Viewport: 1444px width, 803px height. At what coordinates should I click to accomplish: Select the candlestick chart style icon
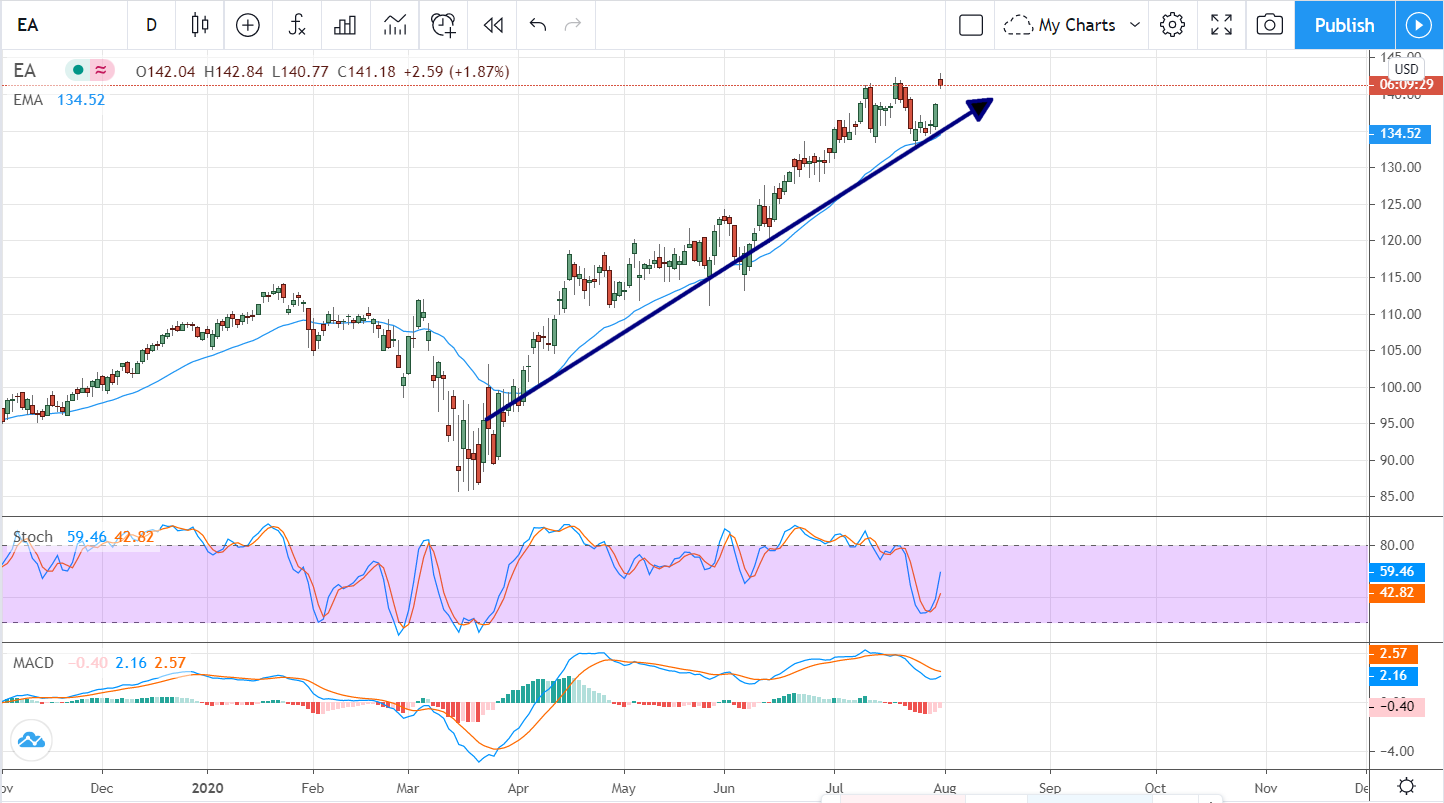(199, 24)
